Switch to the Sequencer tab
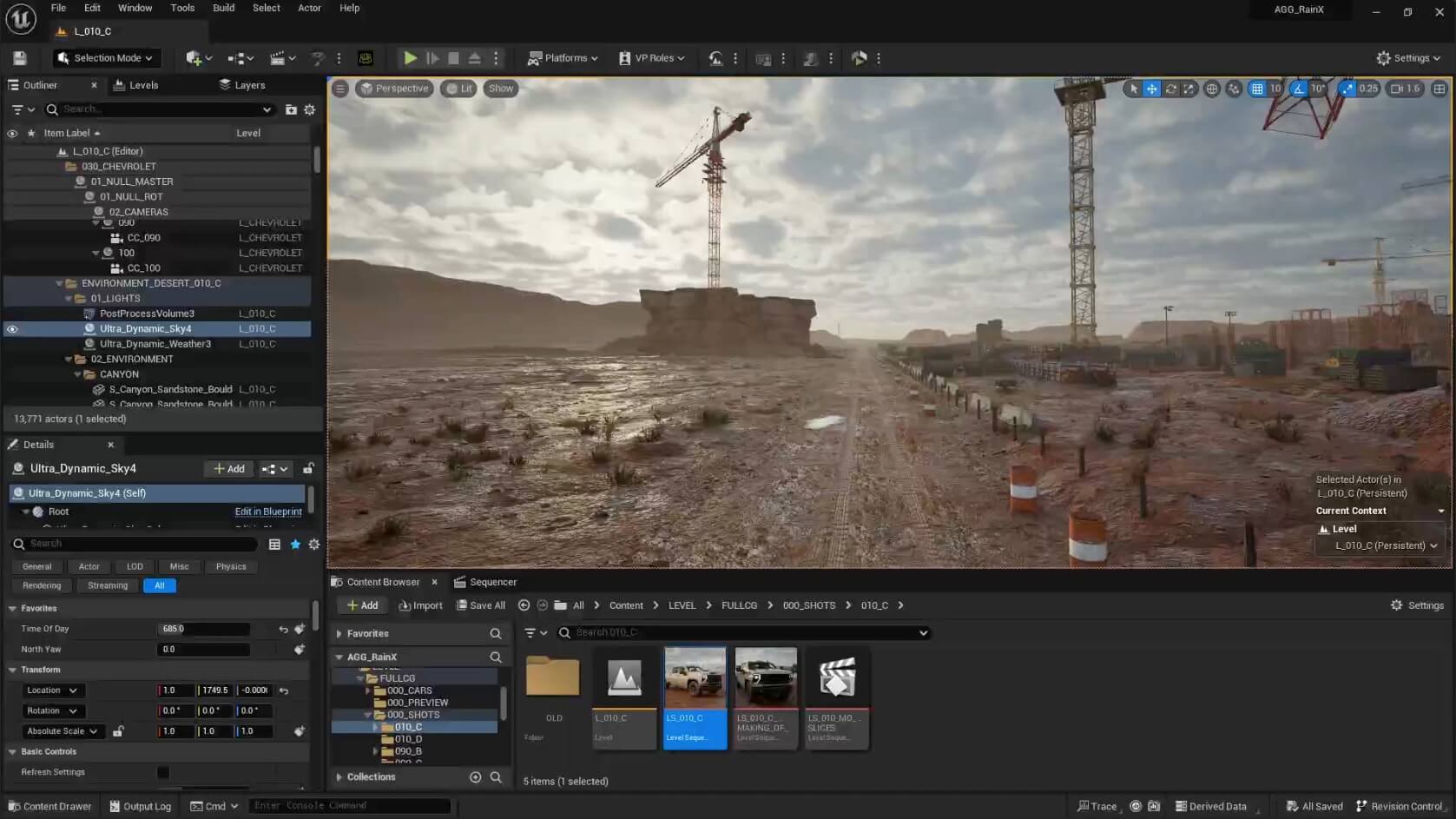The image size is (1456, 819). click(485, 582)
